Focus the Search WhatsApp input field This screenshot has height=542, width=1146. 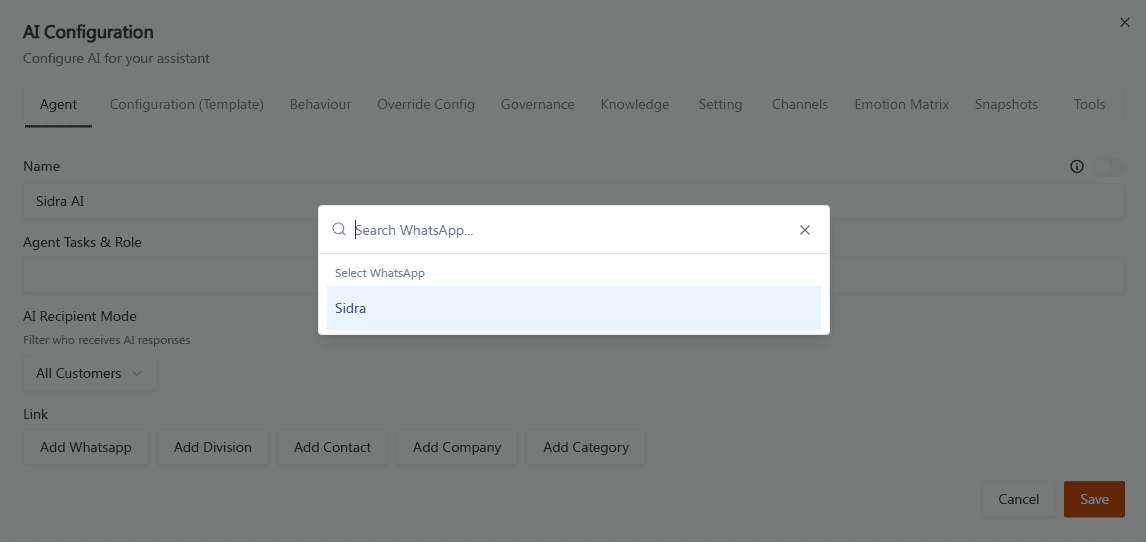(x=572, y=230)
